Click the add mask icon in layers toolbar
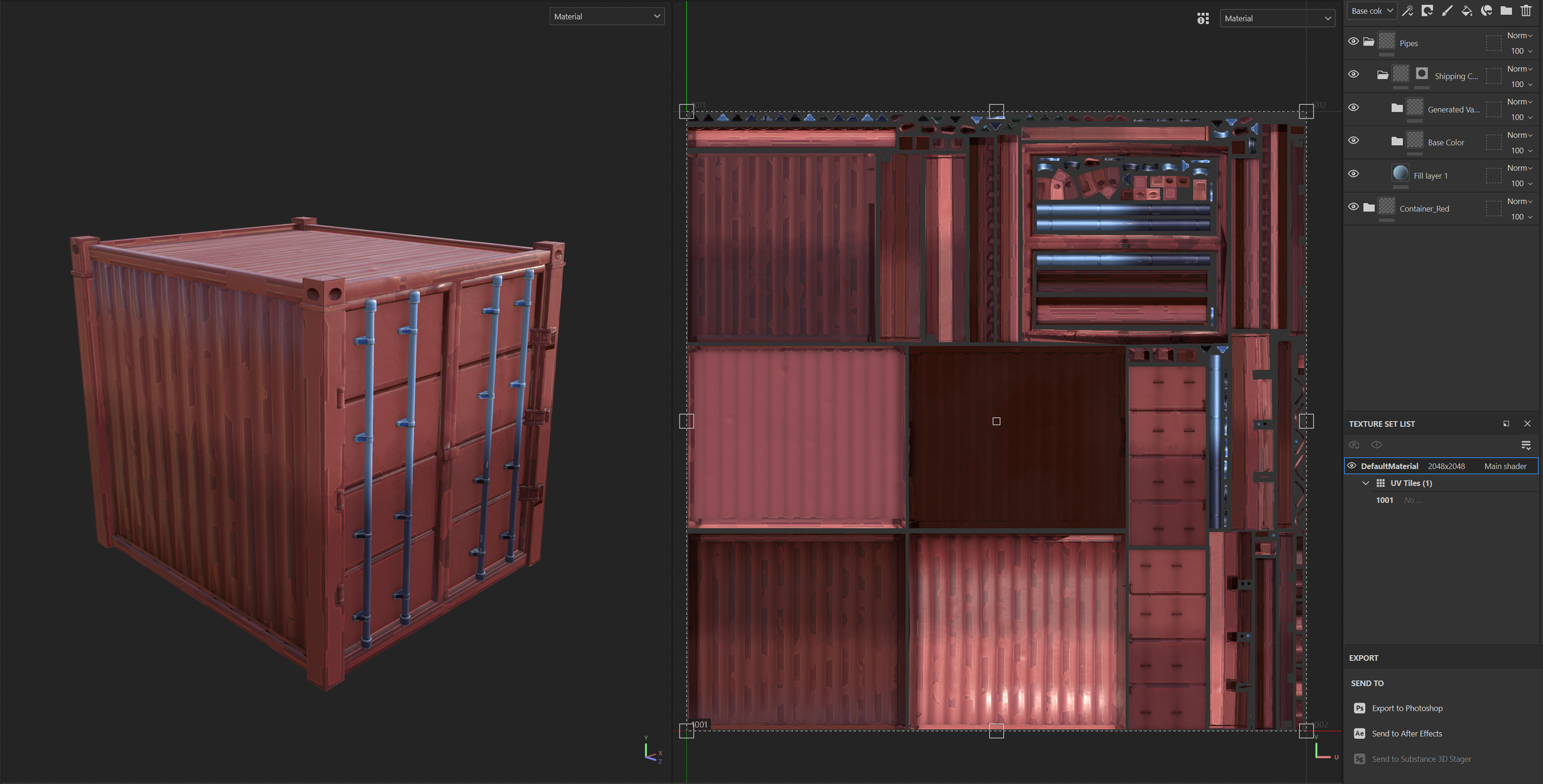Screen dimensions: 1543x784 tap(1428, 10)
